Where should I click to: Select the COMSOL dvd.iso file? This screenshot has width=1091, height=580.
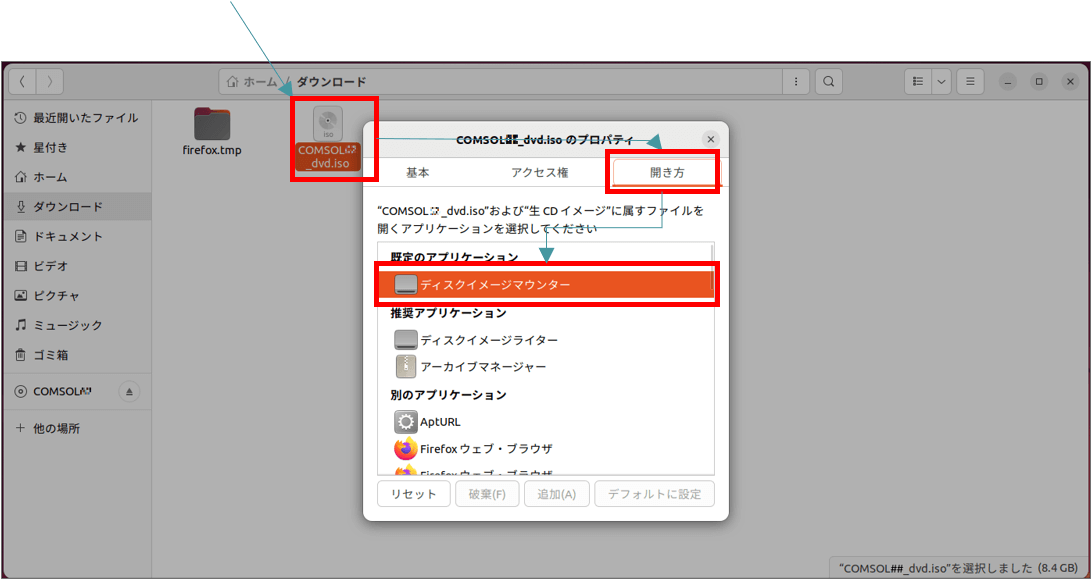click(x=328, y=138)
